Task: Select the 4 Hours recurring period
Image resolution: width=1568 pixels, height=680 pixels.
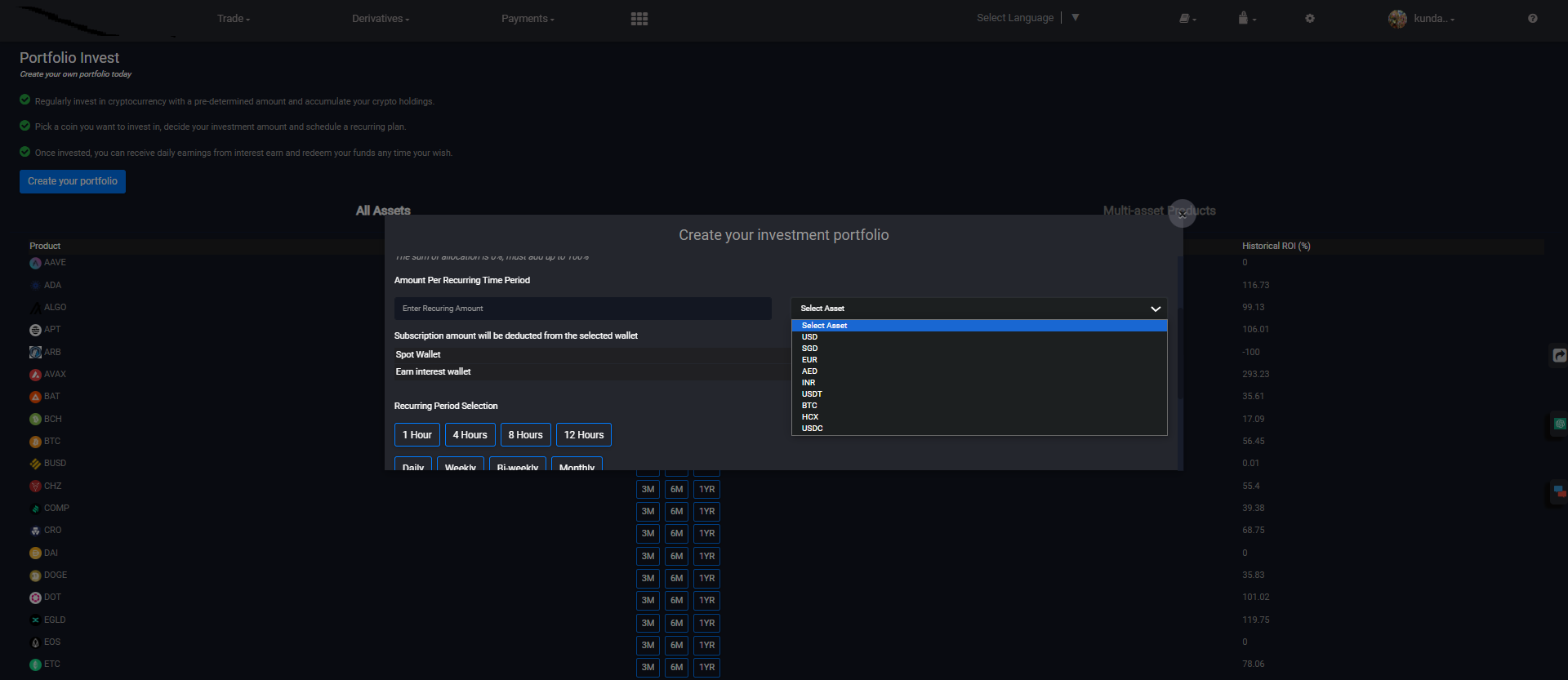Action: (x=470, y=435)
